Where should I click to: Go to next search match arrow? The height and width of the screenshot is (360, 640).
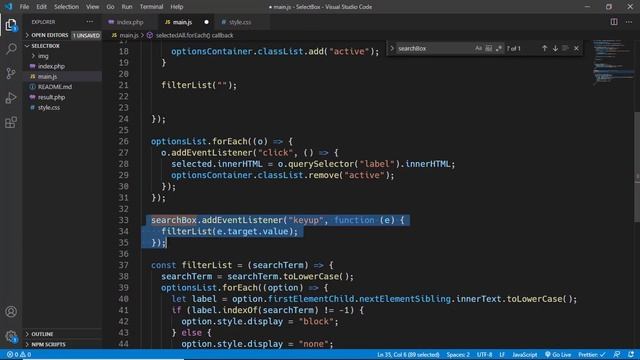coord(555,48)
